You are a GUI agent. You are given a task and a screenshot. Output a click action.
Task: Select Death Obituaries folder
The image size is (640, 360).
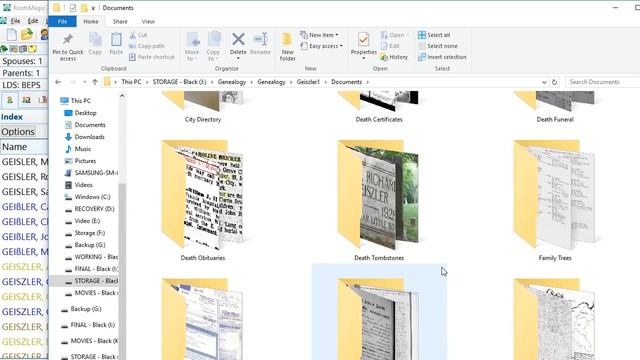[203, 200]
